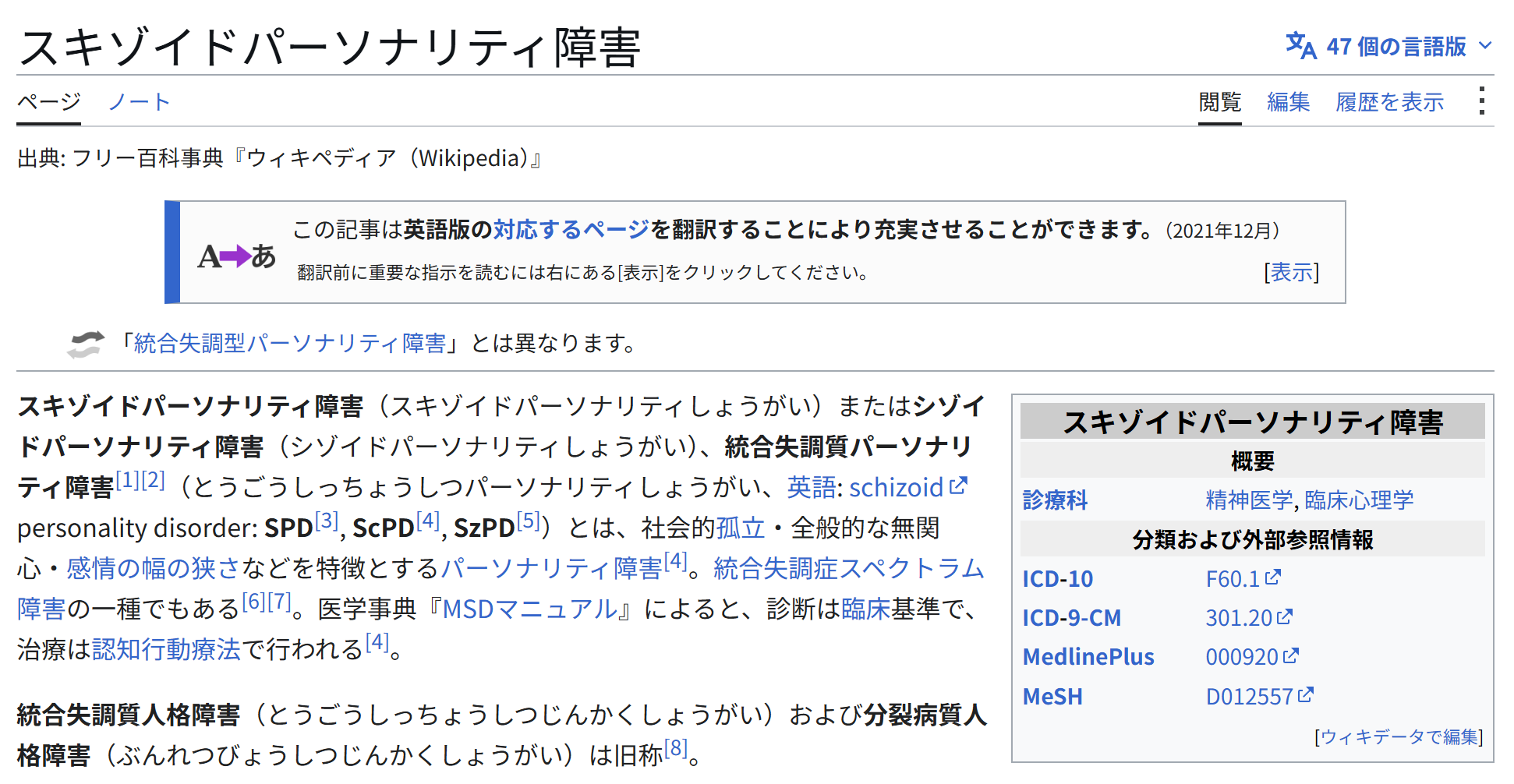This screenshot has height=784, width=1514.
Task: Open the 精神医学 link in infobox
Action: pos(1249,500)
